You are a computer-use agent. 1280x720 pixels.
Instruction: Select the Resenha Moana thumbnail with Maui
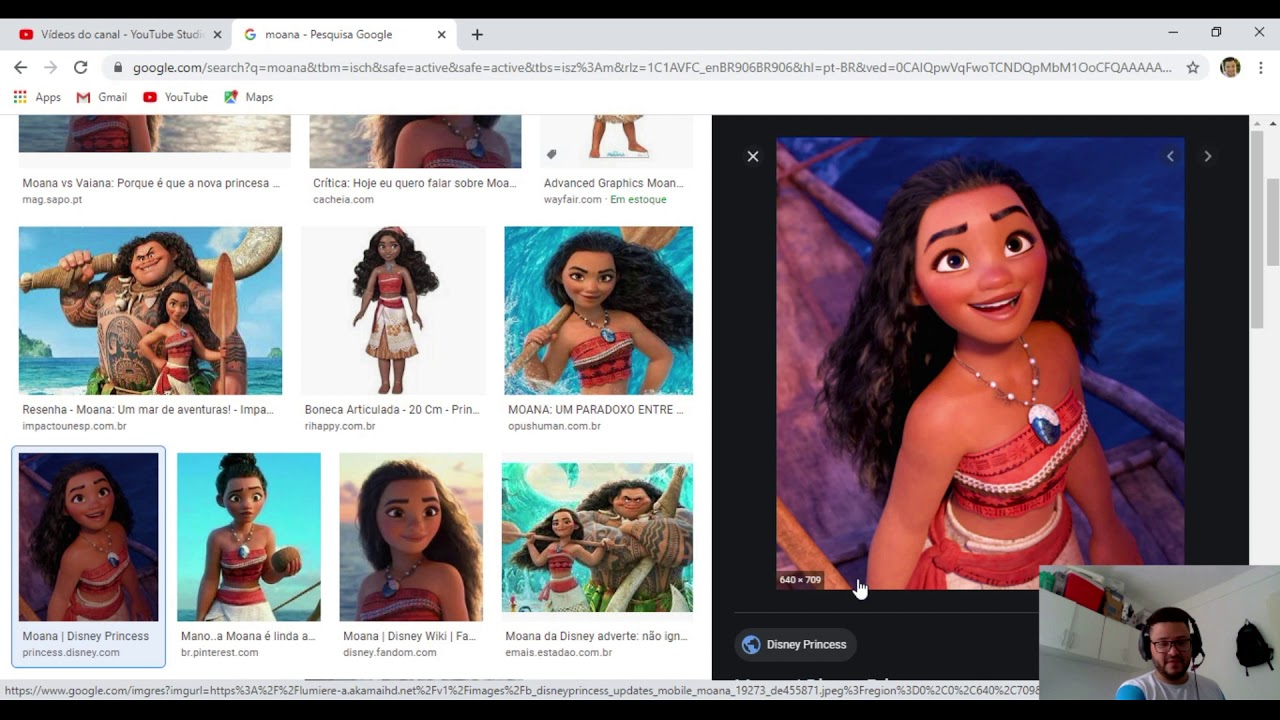150,311
